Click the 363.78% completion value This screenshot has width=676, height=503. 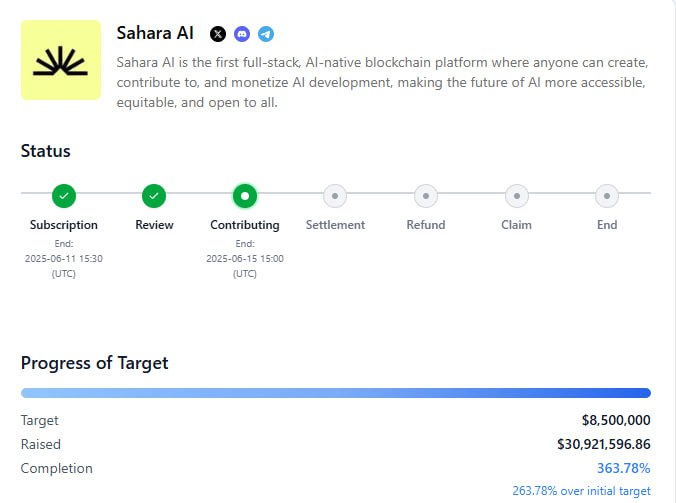point(623,468)
